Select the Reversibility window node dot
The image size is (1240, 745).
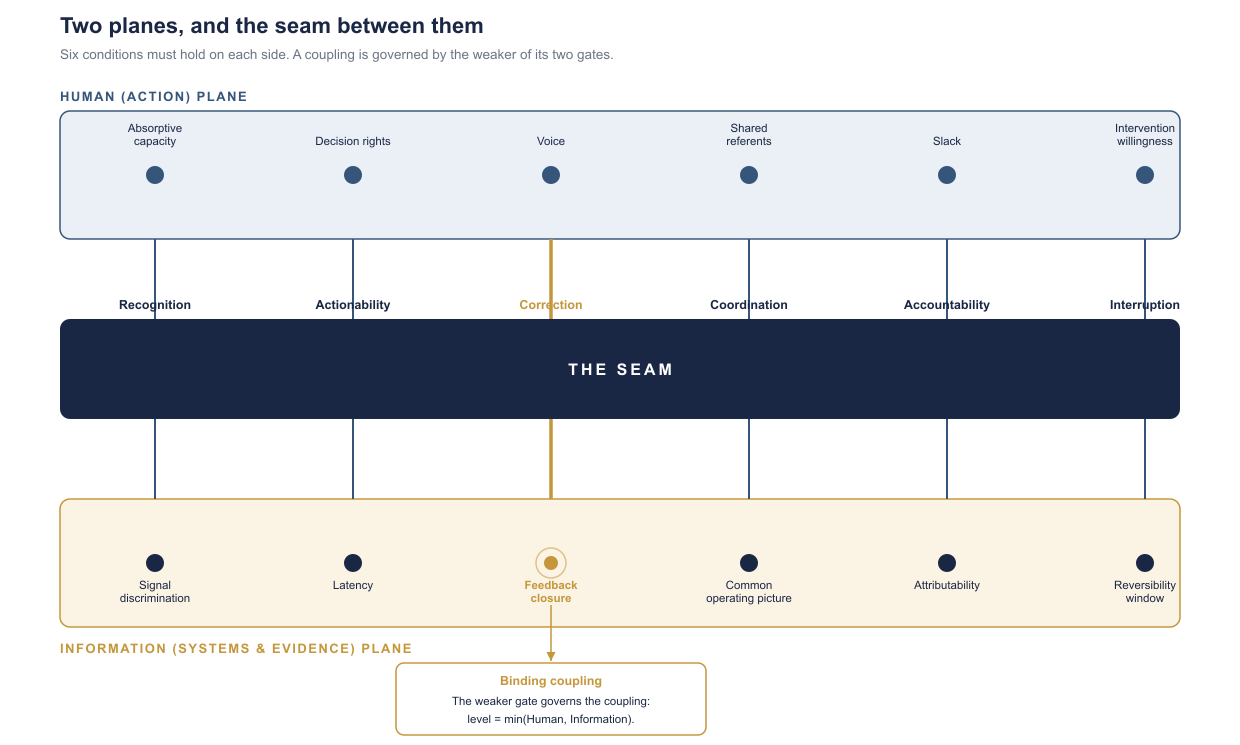[x=1145, y=563]
